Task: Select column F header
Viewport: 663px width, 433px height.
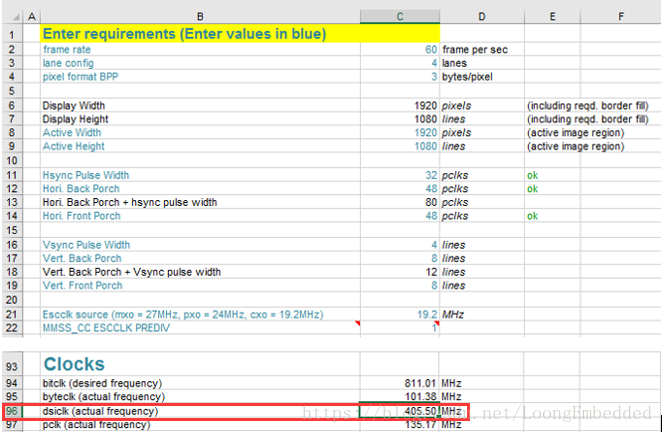Action: coord(621,16)
